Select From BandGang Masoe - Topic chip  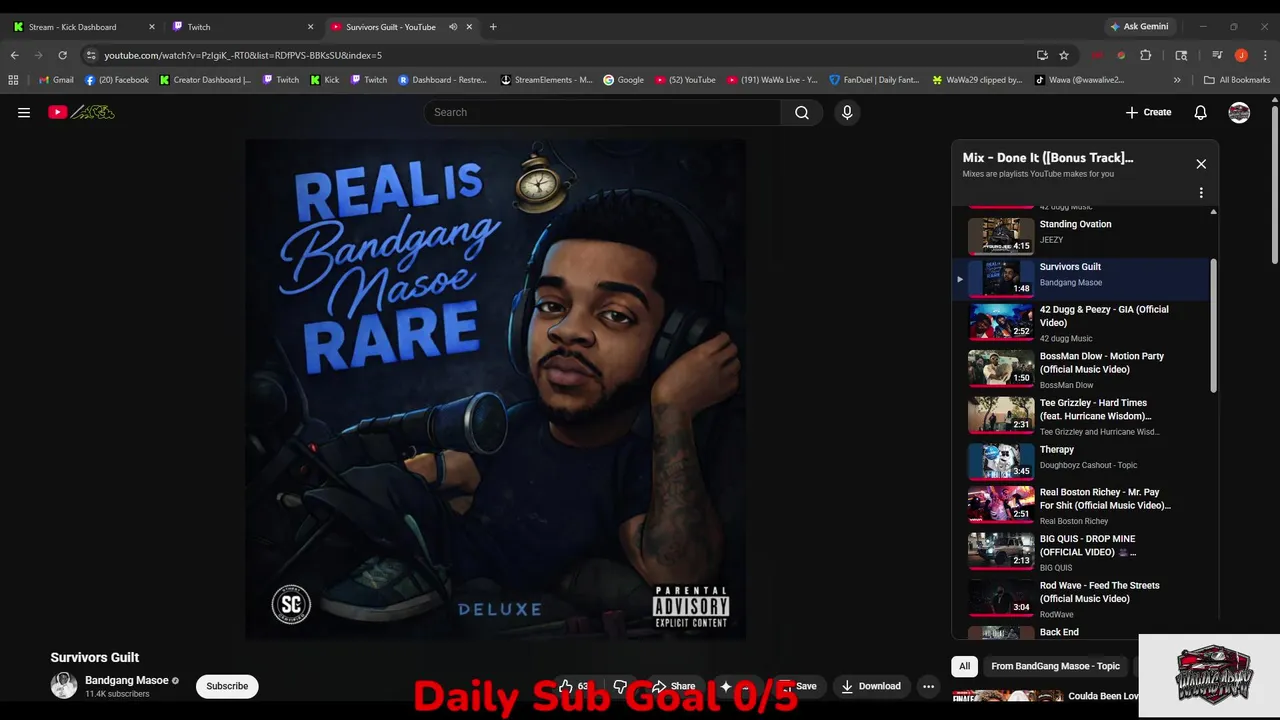point(1055,666)
